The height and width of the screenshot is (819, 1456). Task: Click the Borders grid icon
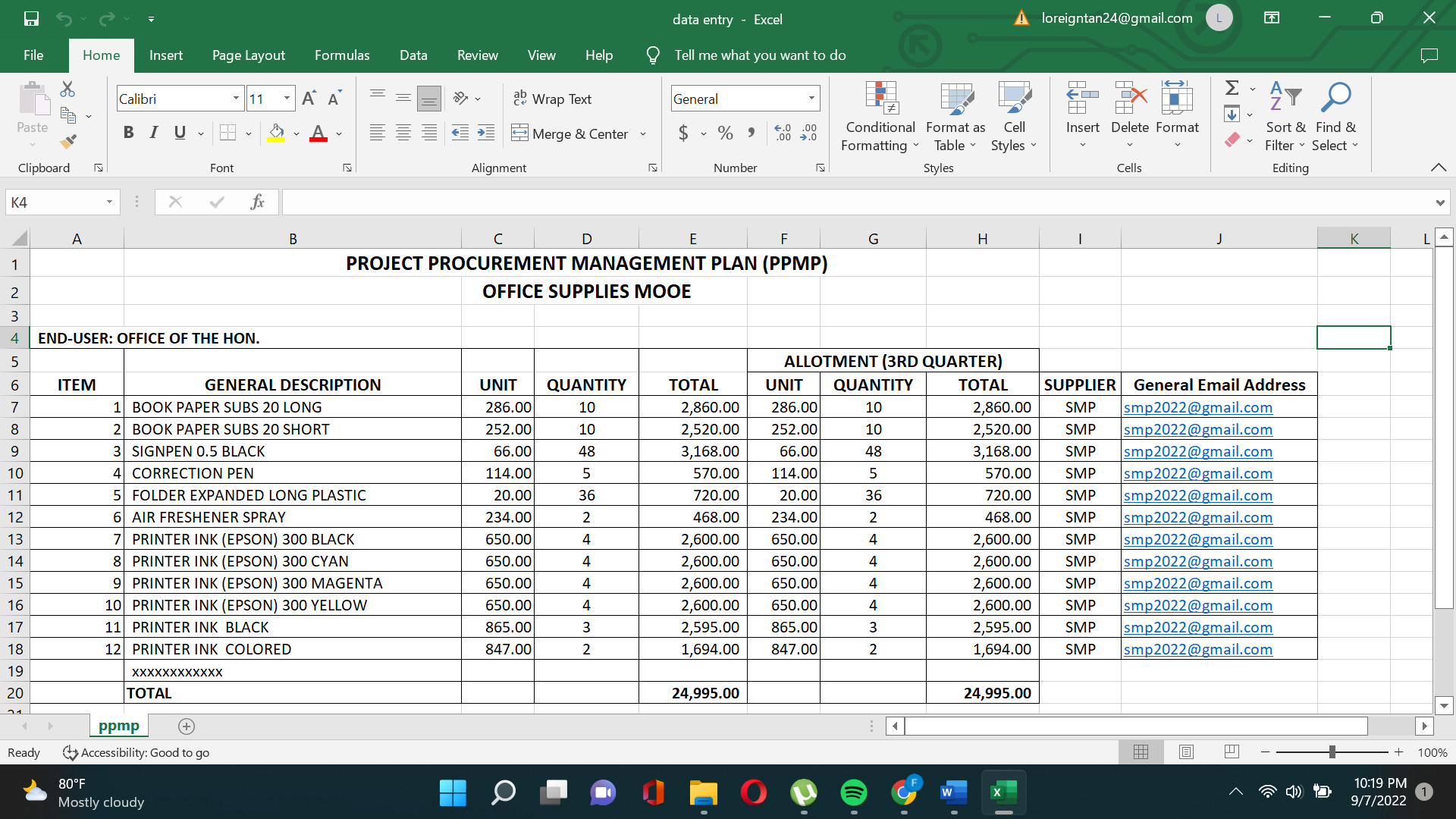coord(227,133)
